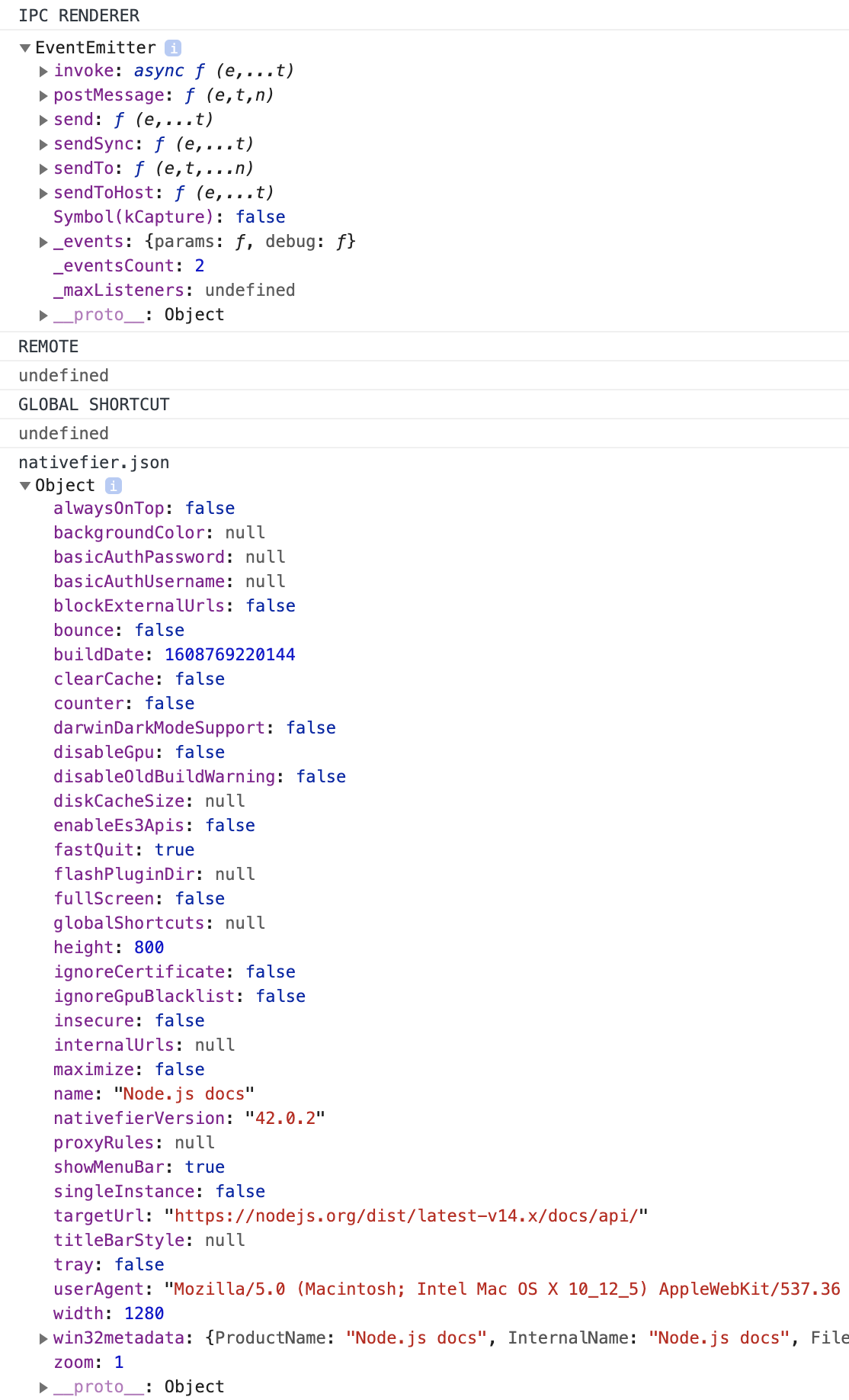Click the _eventsCount value 2
The width and height of the screenshot is (849, 1400).
[200, 265]
